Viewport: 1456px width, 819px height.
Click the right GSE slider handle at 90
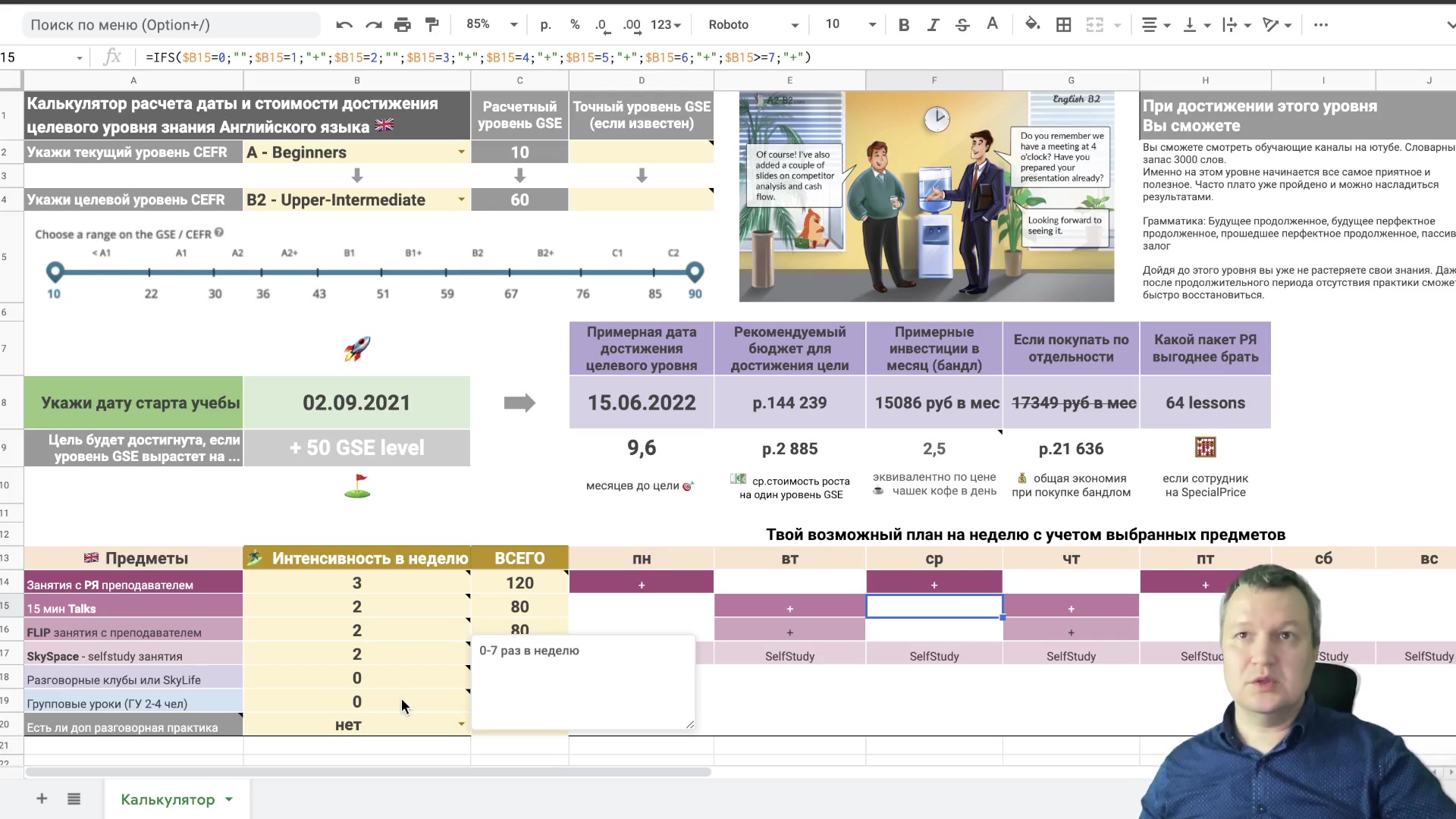pyautogui.click(x=695, y=271)
